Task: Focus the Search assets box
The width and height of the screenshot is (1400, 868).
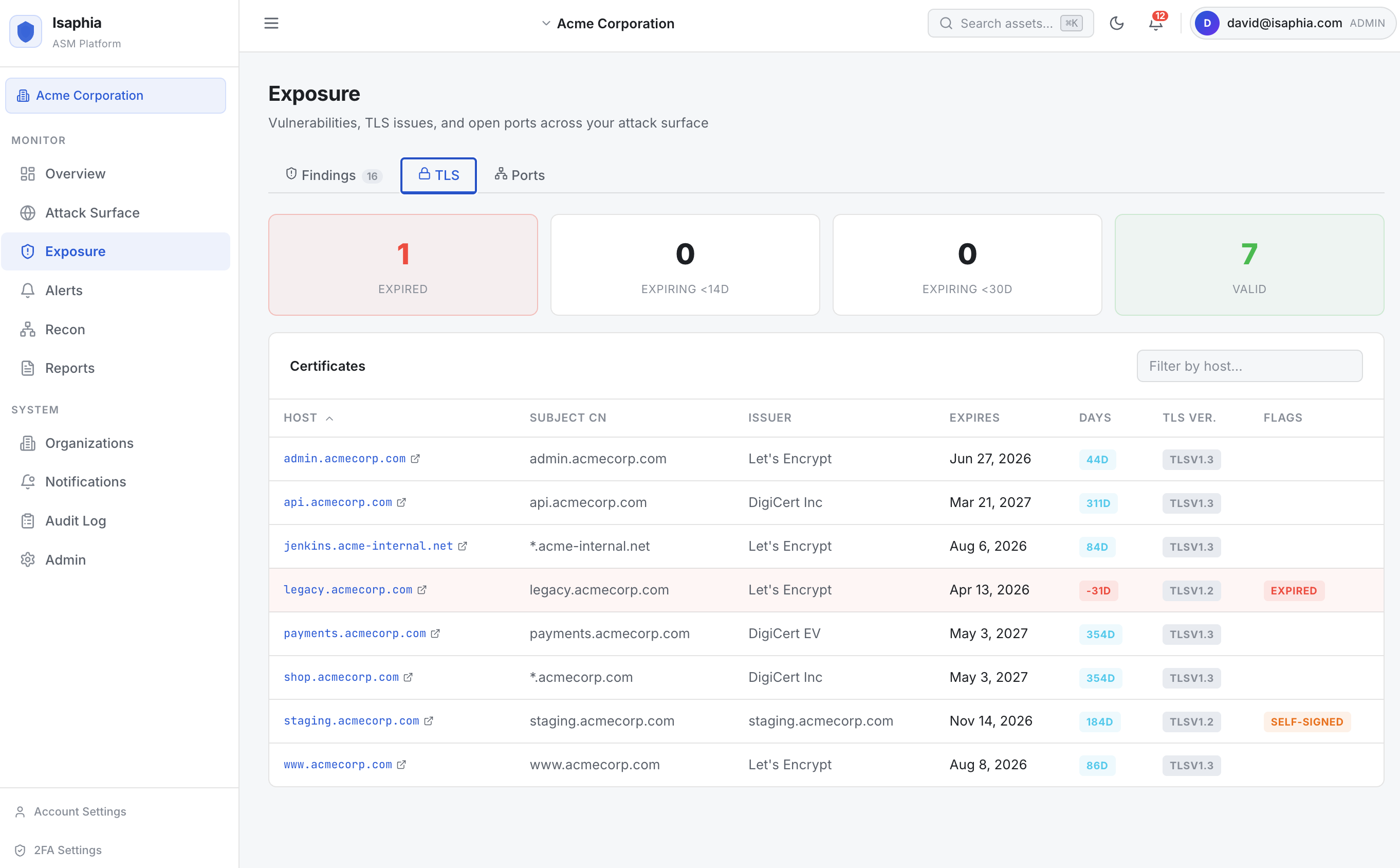Action: [1010, 24]
